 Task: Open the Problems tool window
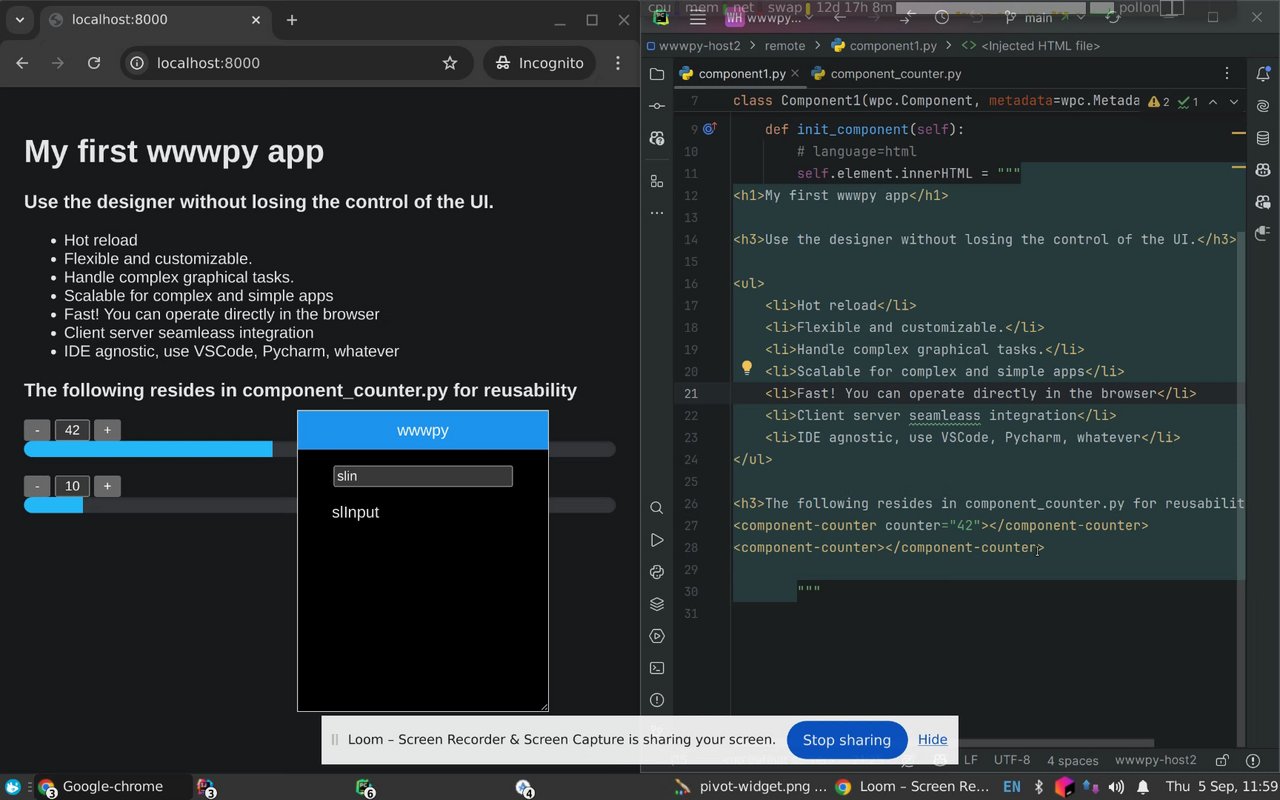[656, 700]
